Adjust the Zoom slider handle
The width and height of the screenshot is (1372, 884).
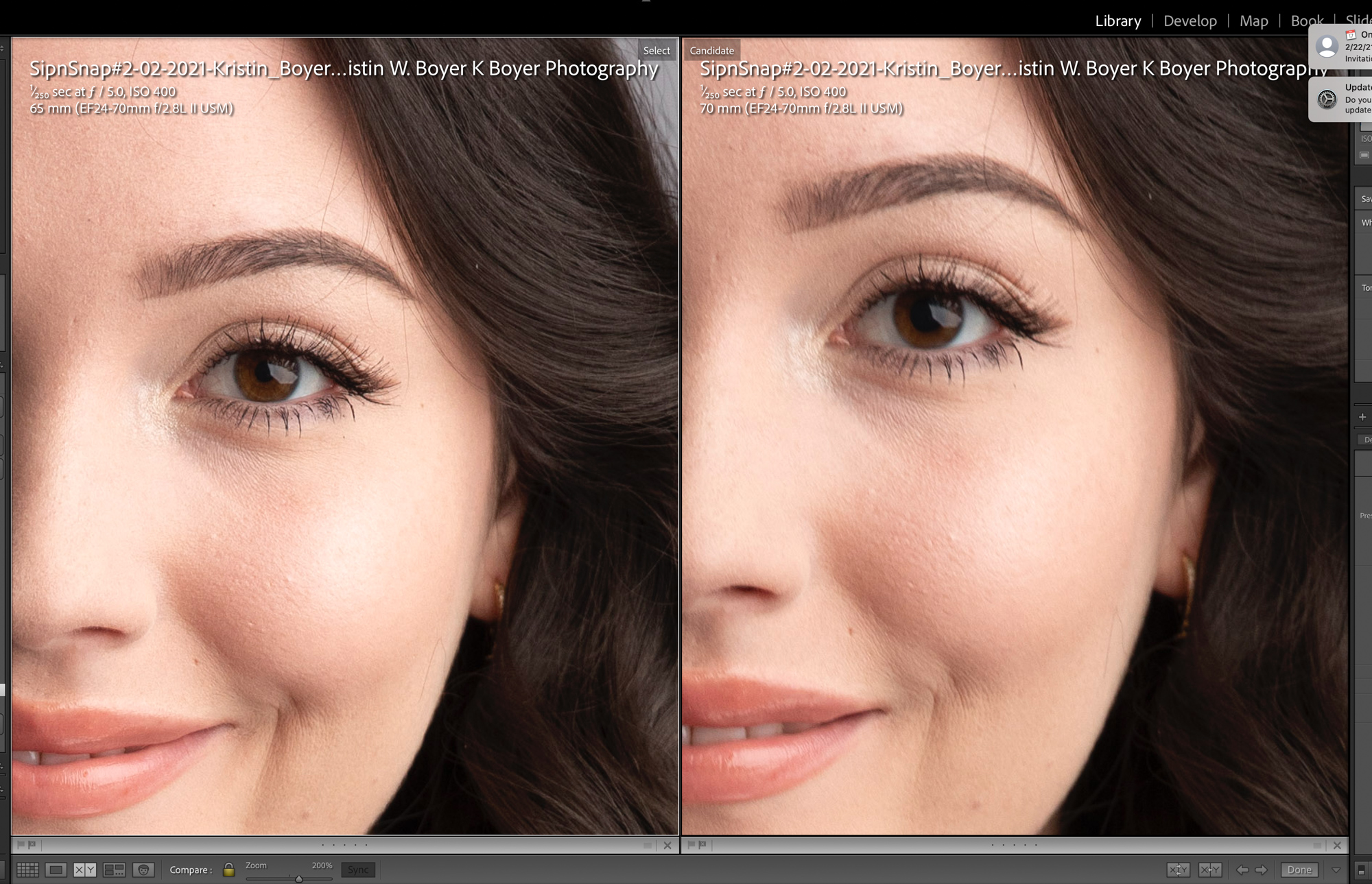tap(299, 879)
